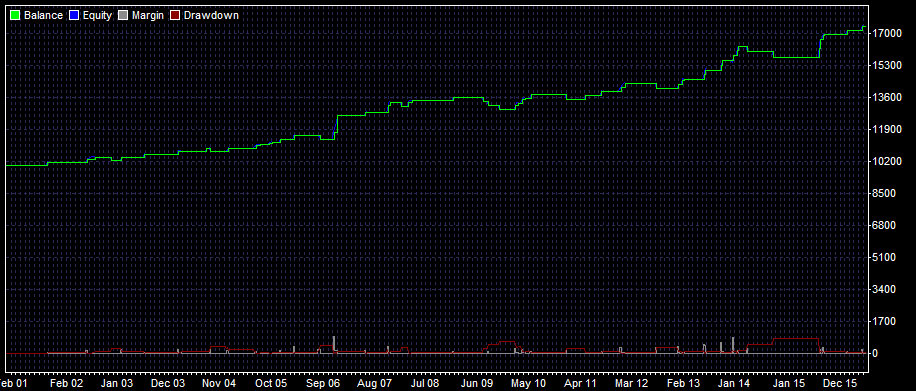Click the 17000 y-axis value
This screenshot has width=916, height=391.
[x=886, y=33]
